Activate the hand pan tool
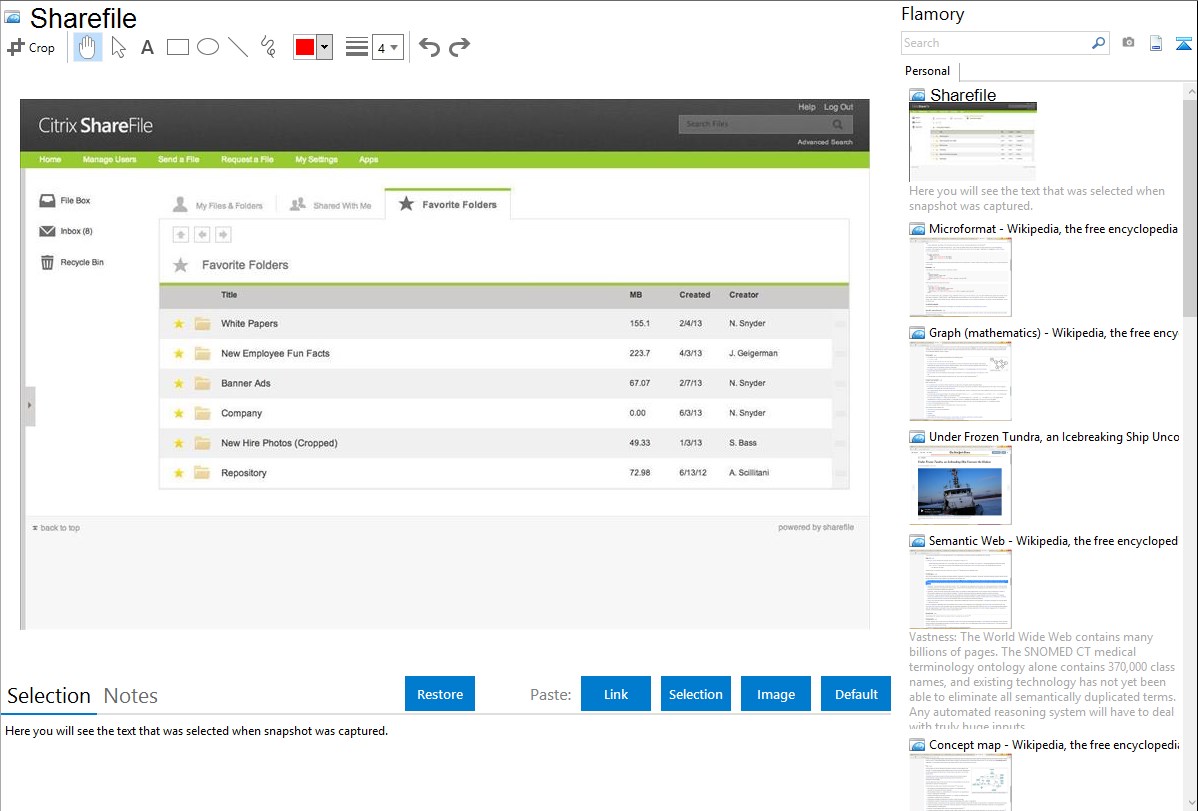 (x=88, y=47)
